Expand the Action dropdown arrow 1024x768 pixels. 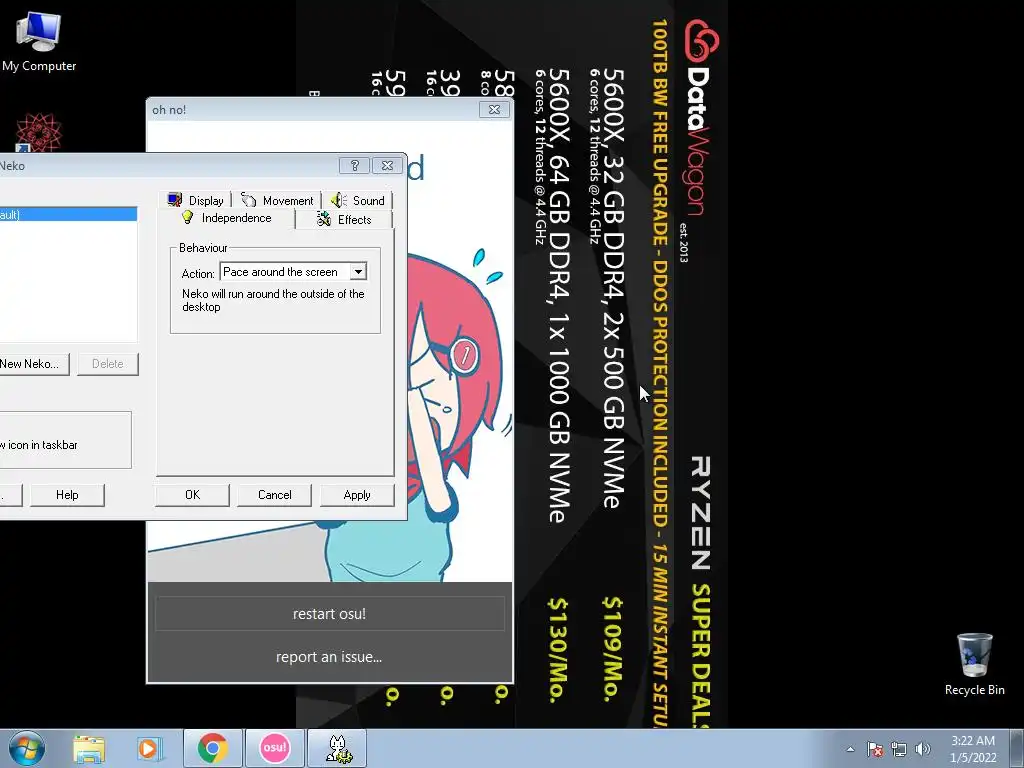tap(359, 272)
